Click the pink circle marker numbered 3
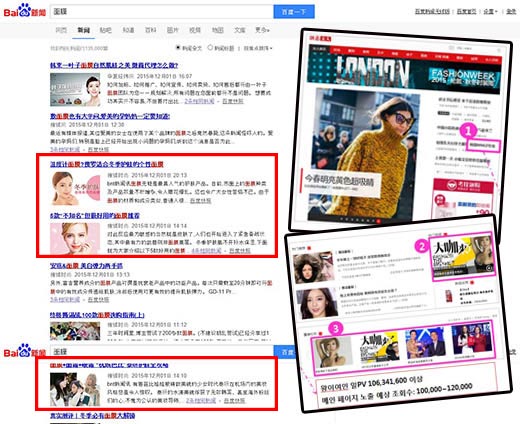Viewport: 520px width, 424px height. pyautogui.click(x=336, y=328)
